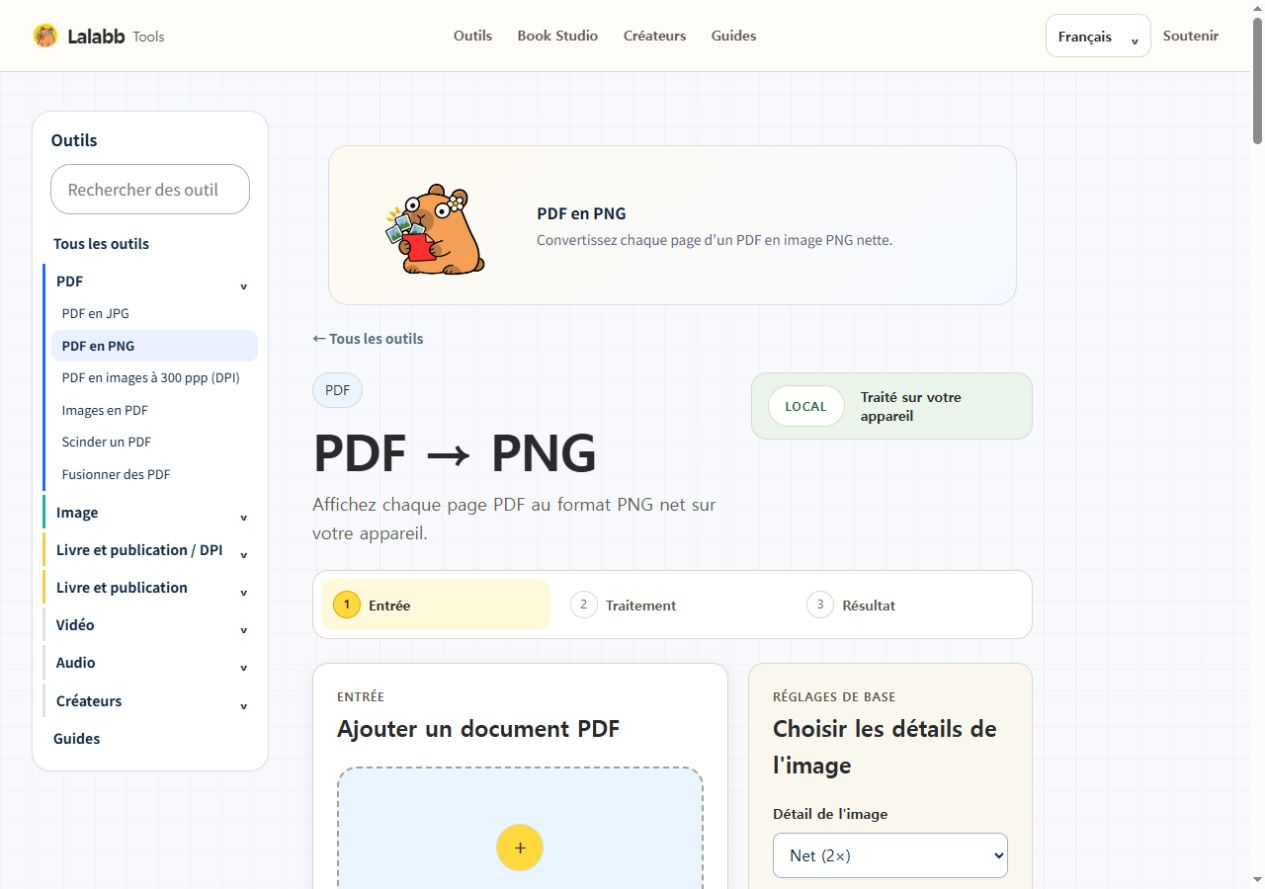The width and height of the screenshot is (1265, 889).
Task: Expand Livre et publication / DPI category
Action: click(150, 550)
